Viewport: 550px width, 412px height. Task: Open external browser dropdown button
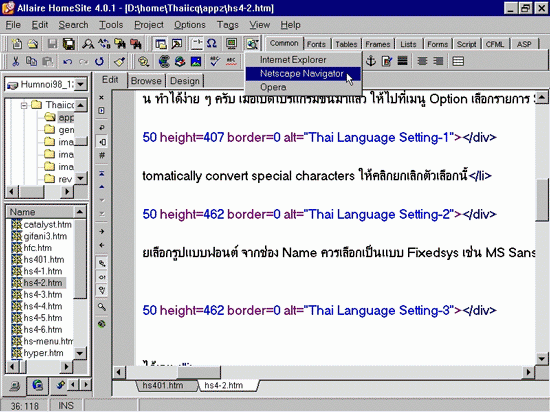click(252, 44)
